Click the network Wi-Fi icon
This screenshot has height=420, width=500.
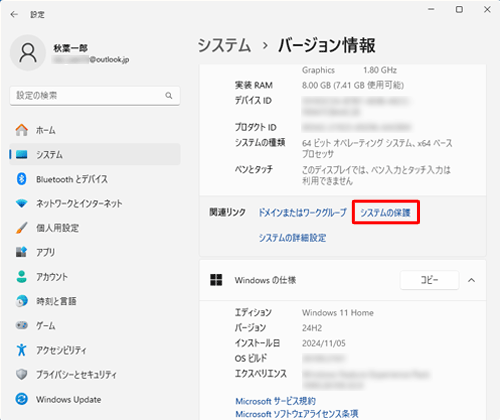(x=22, y=203)
